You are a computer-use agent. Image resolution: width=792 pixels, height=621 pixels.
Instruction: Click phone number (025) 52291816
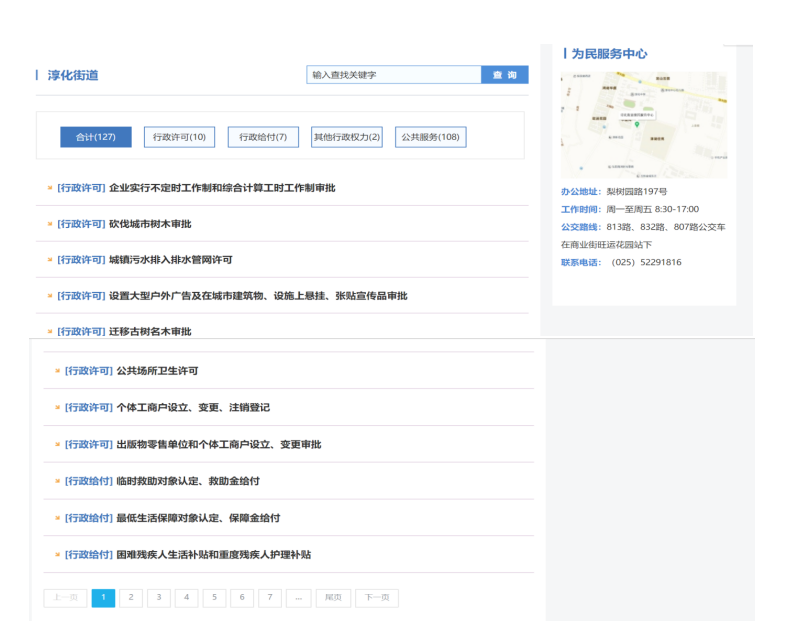(646, 262)
